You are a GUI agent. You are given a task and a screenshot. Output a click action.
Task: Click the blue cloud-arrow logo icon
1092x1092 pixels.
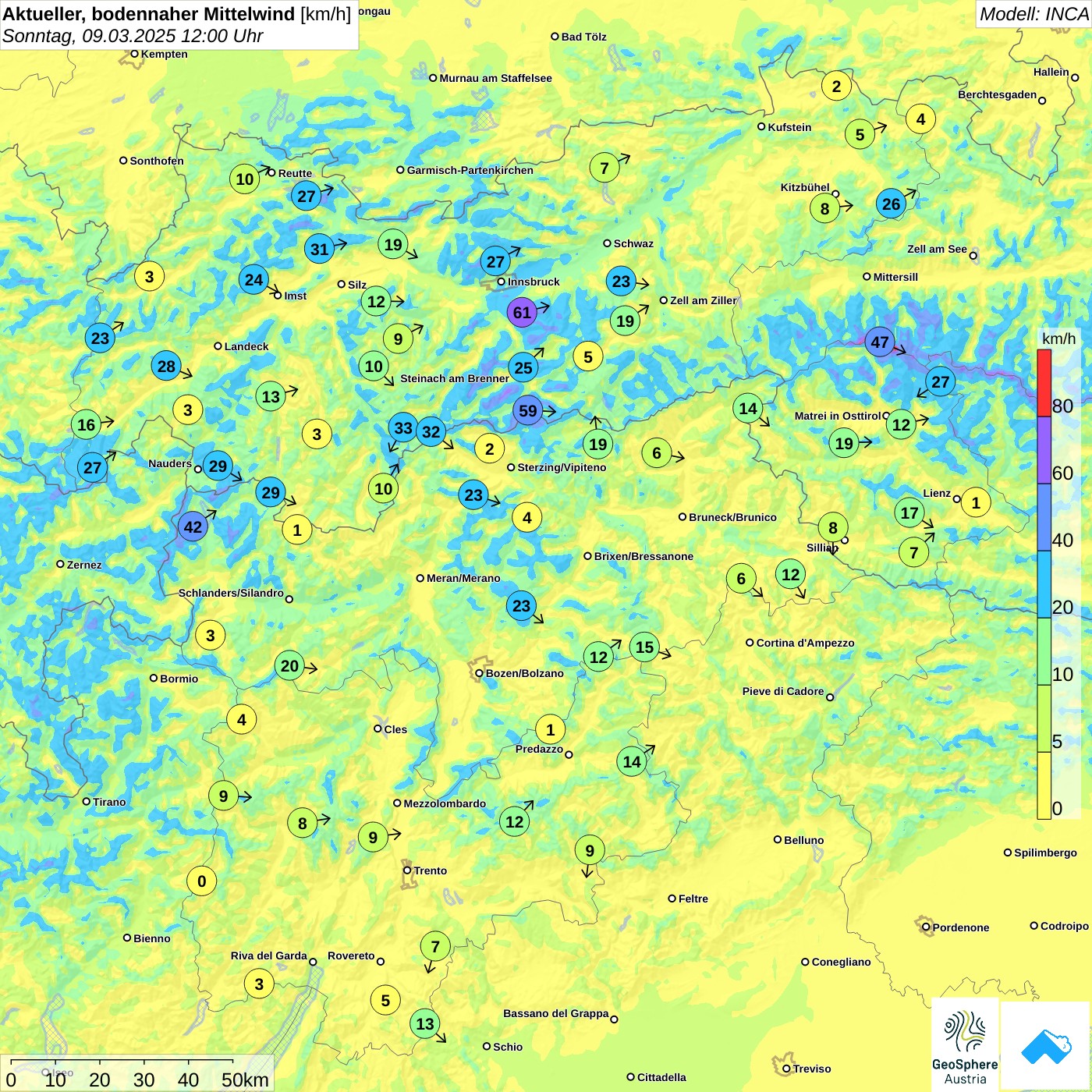[1046, 1047]
